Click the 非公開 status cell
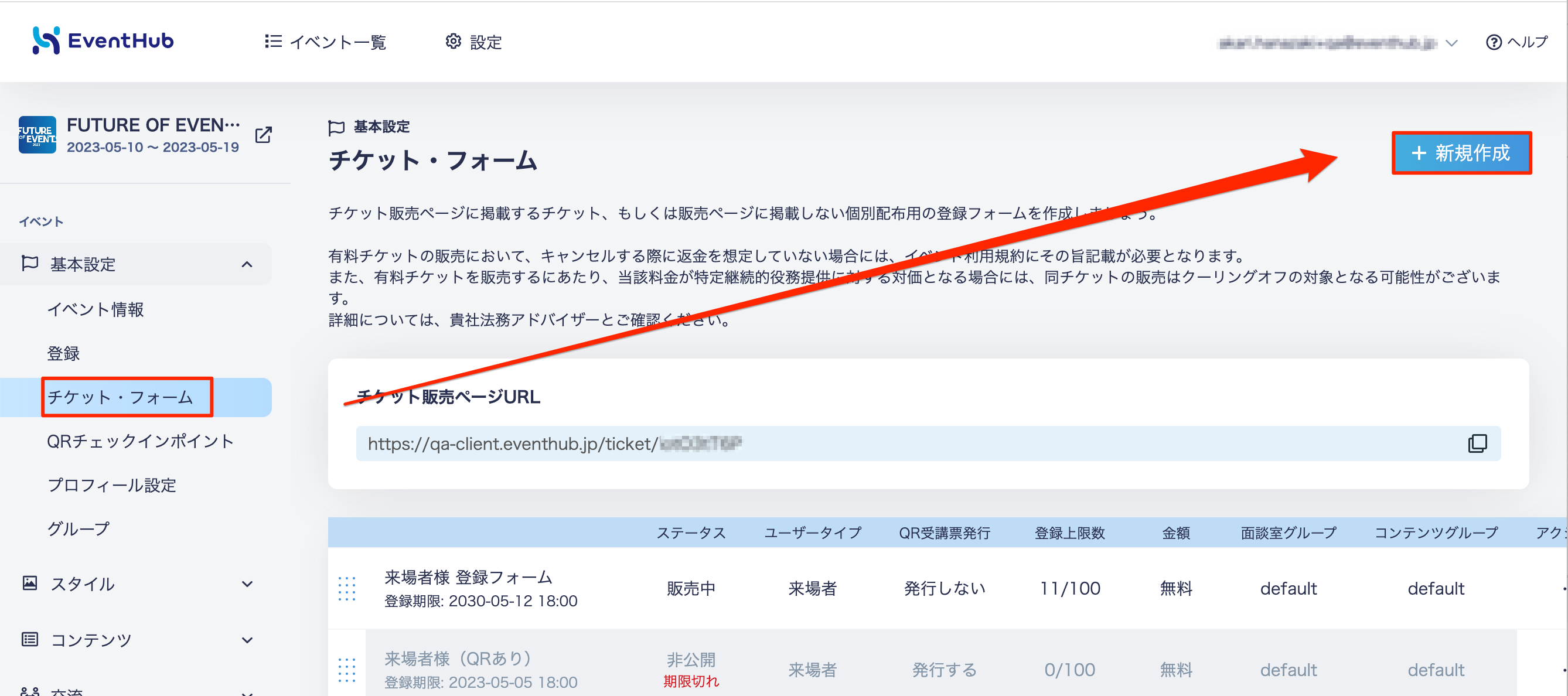 [691, 660]
